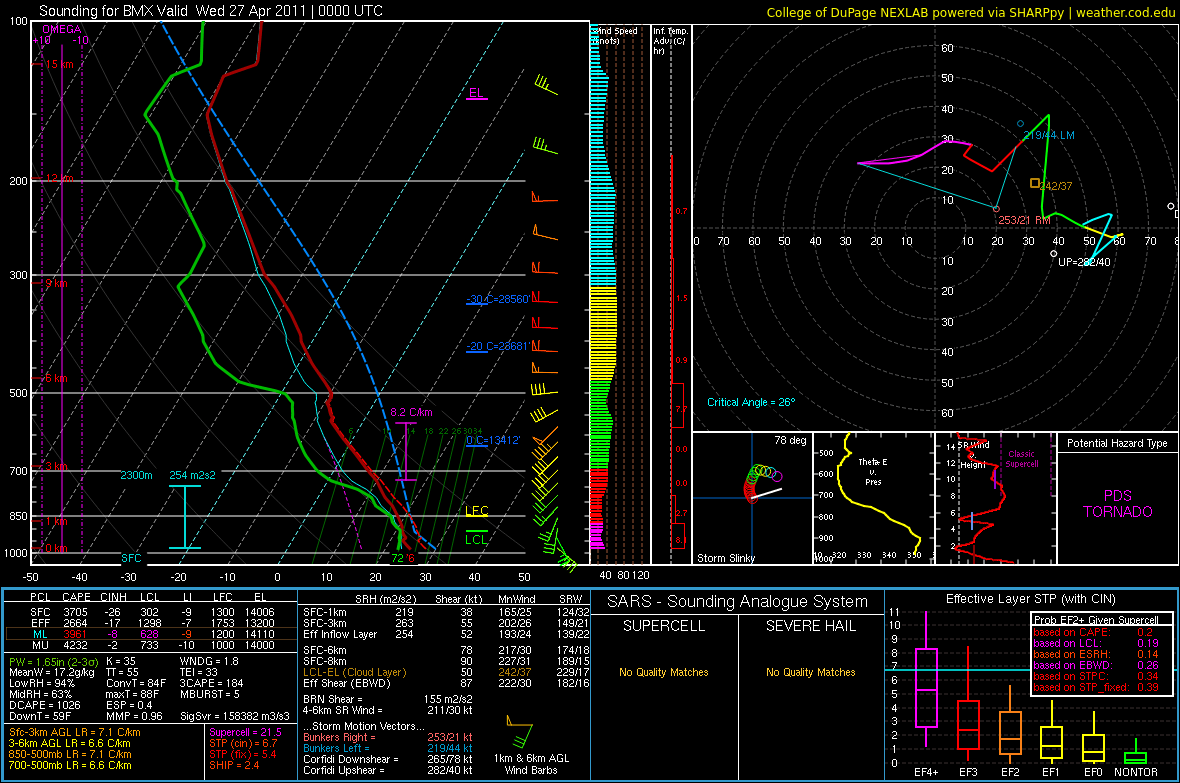
Task: Click the 'SARS - Sounding Analogue System' heading
Action: click(737, 602)
